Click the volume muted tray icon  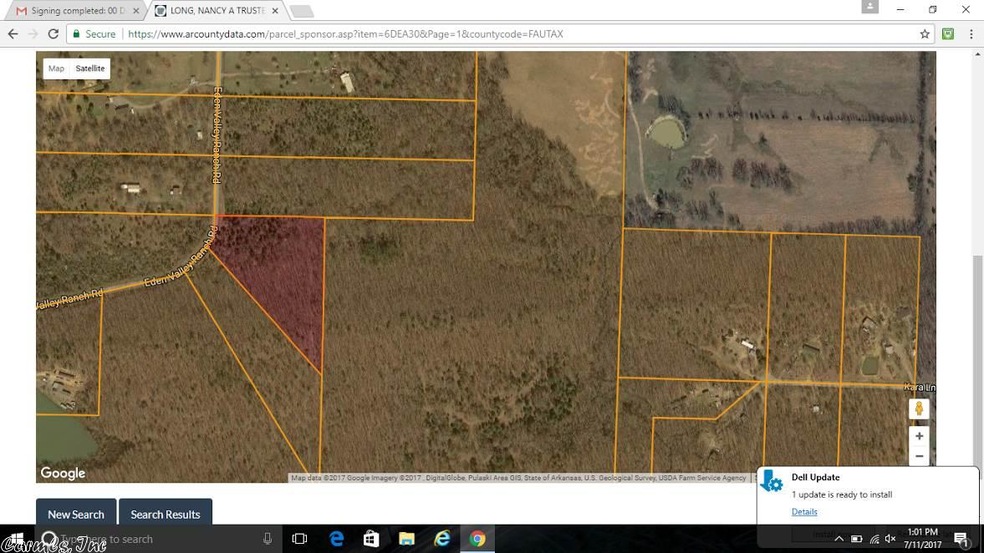pos(890,539)
